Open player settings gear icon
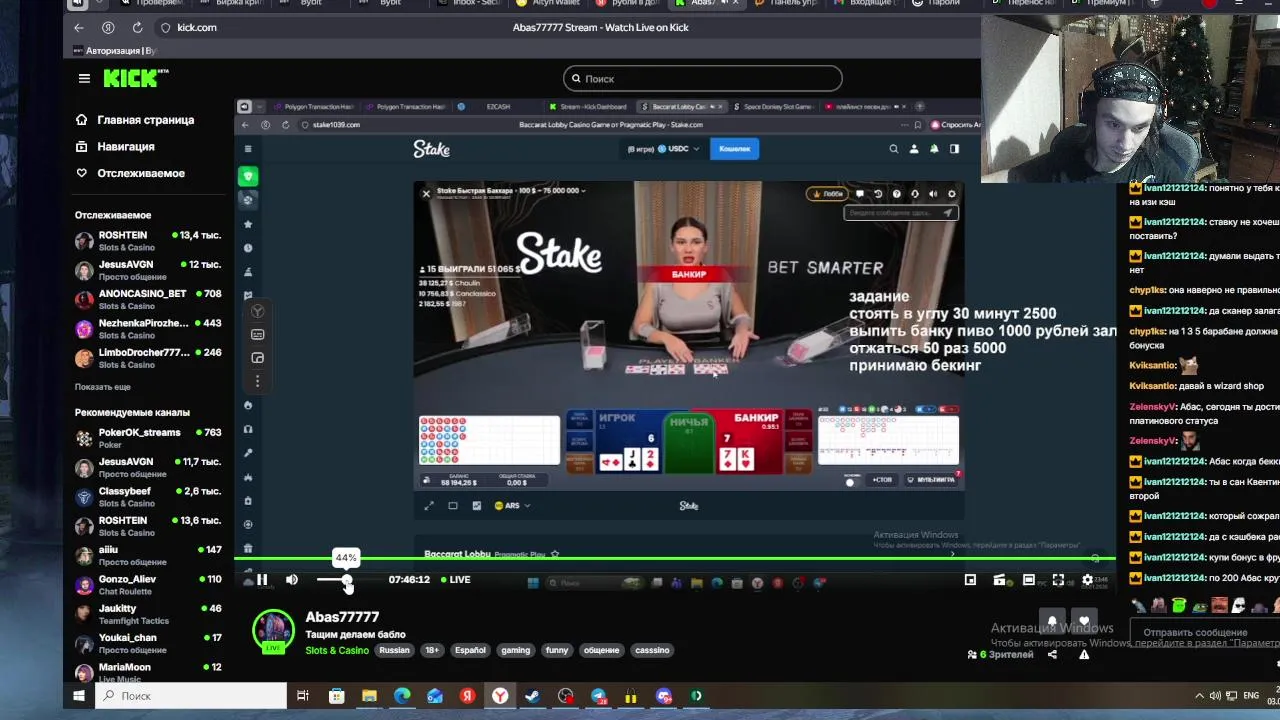Screen dimensions: 1280x720 click(1088, 580)
